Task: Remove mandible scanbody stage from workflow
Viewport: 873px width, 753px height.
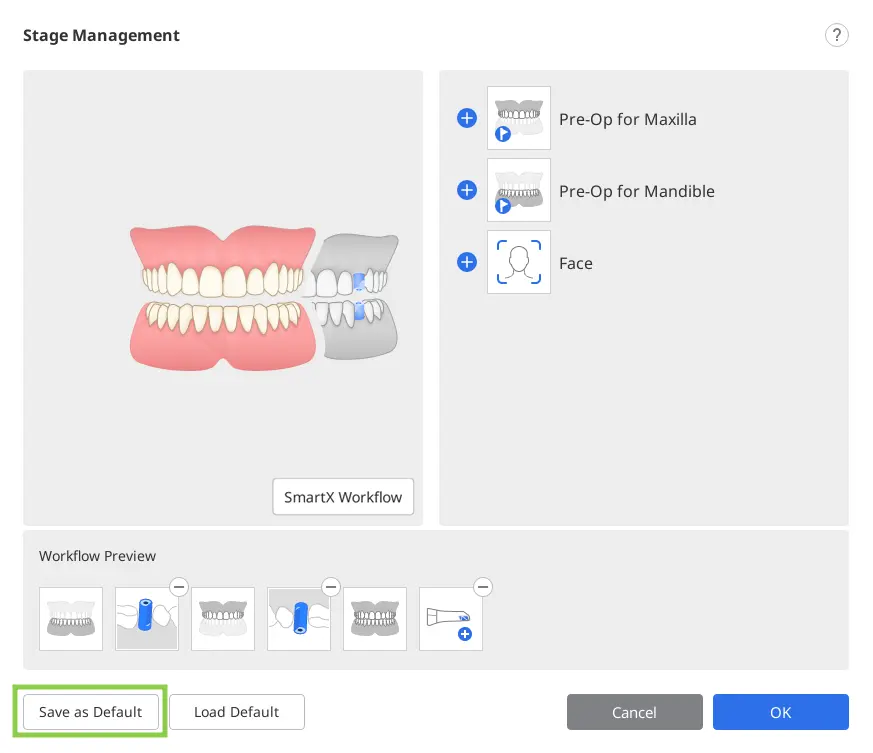Action: pos(179,586)
